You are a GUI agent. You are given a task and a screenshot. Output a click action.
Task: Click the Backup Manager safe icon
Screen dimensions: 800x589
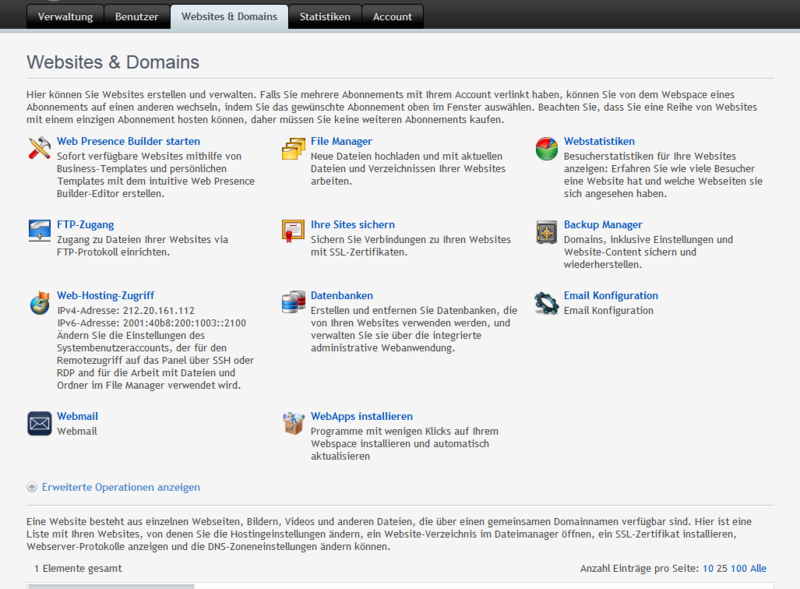click(x=546, y=232)
